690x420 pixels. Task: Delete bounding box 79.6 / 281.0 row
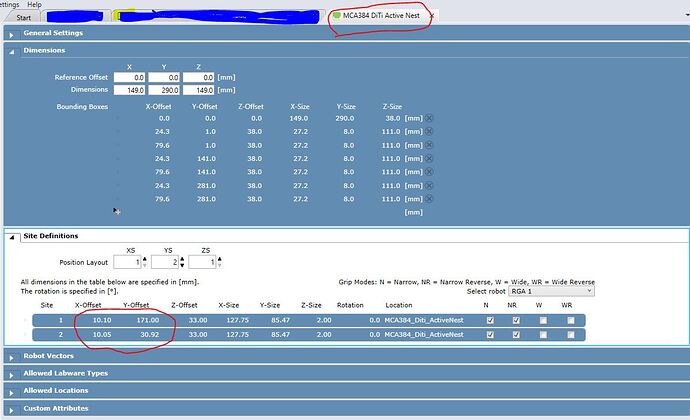[429, 199]
